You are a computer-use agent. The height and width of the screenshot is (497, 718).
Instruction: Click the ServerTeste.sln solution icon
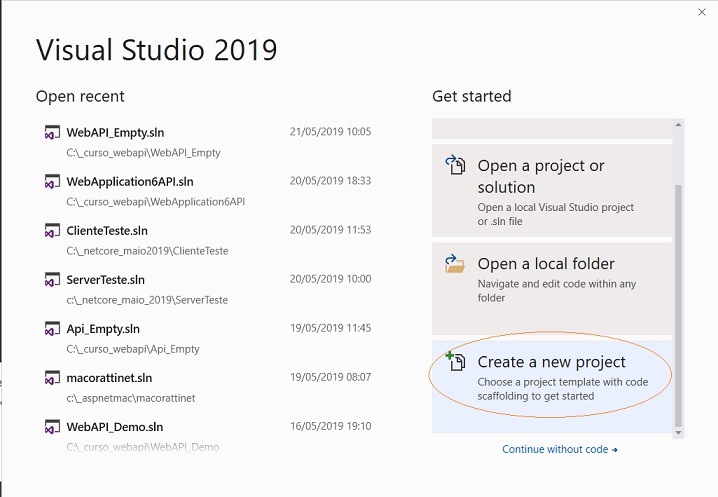[x=52, y=279]
